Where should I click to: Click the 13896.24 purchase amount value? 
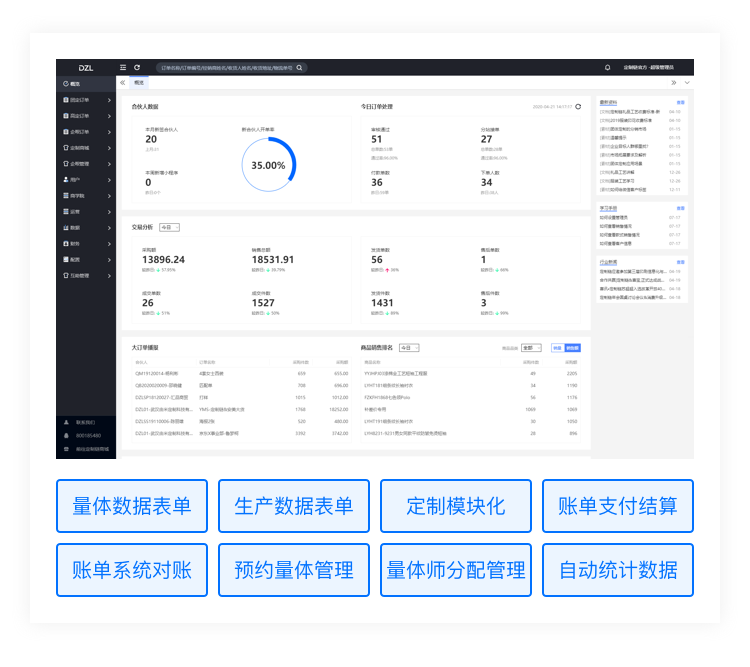(164, 260)
